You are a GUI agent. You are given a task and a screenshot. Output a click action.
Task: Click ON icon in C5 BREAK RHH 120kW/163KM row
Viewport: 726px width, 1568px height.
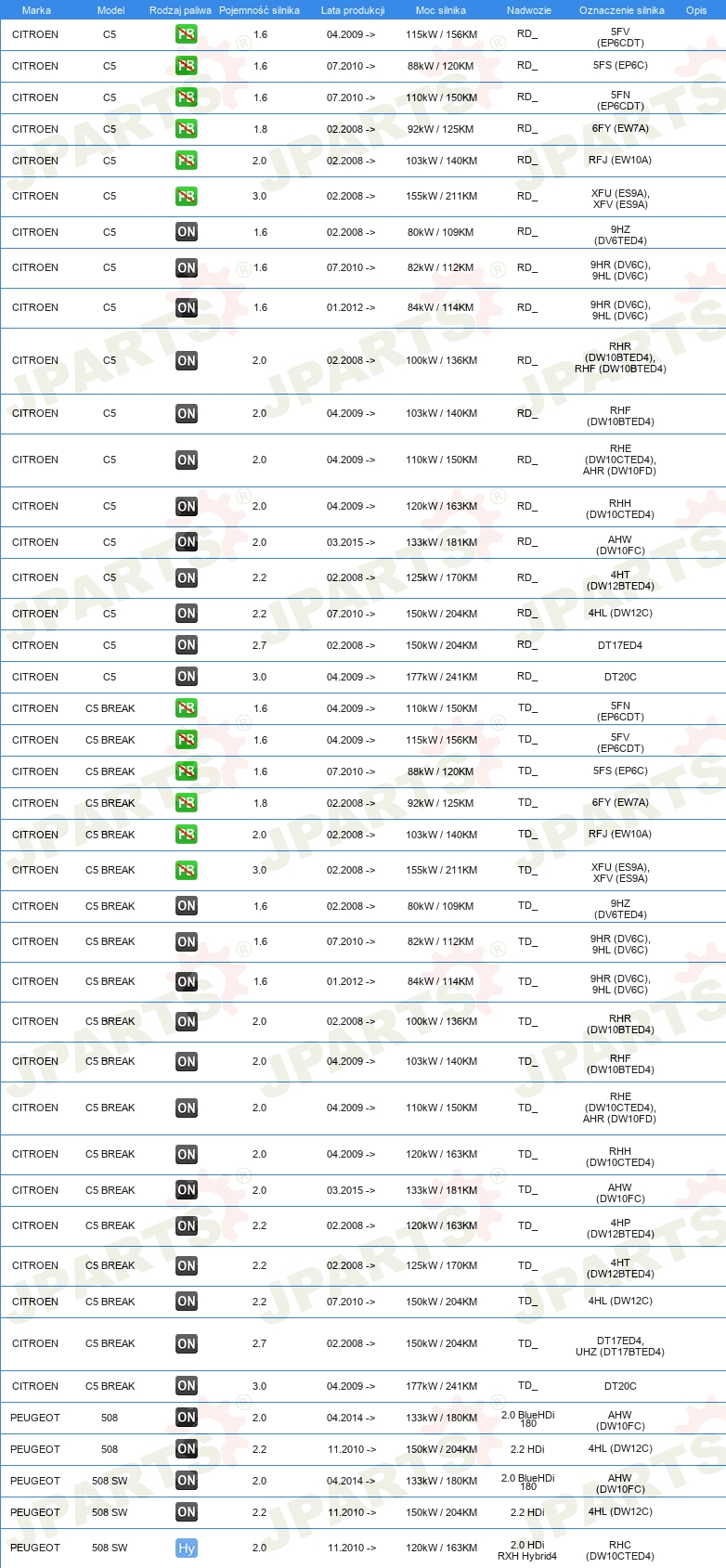[187, 1155]
